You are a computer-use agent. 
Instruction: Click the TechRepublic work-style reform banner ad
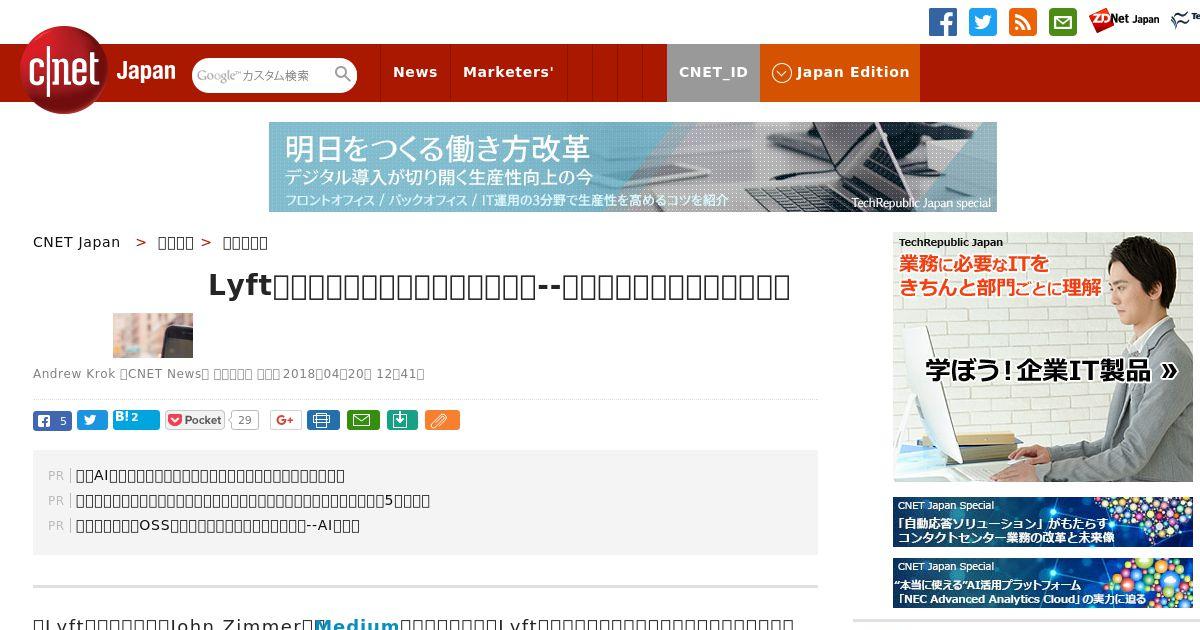pos(633,167)
